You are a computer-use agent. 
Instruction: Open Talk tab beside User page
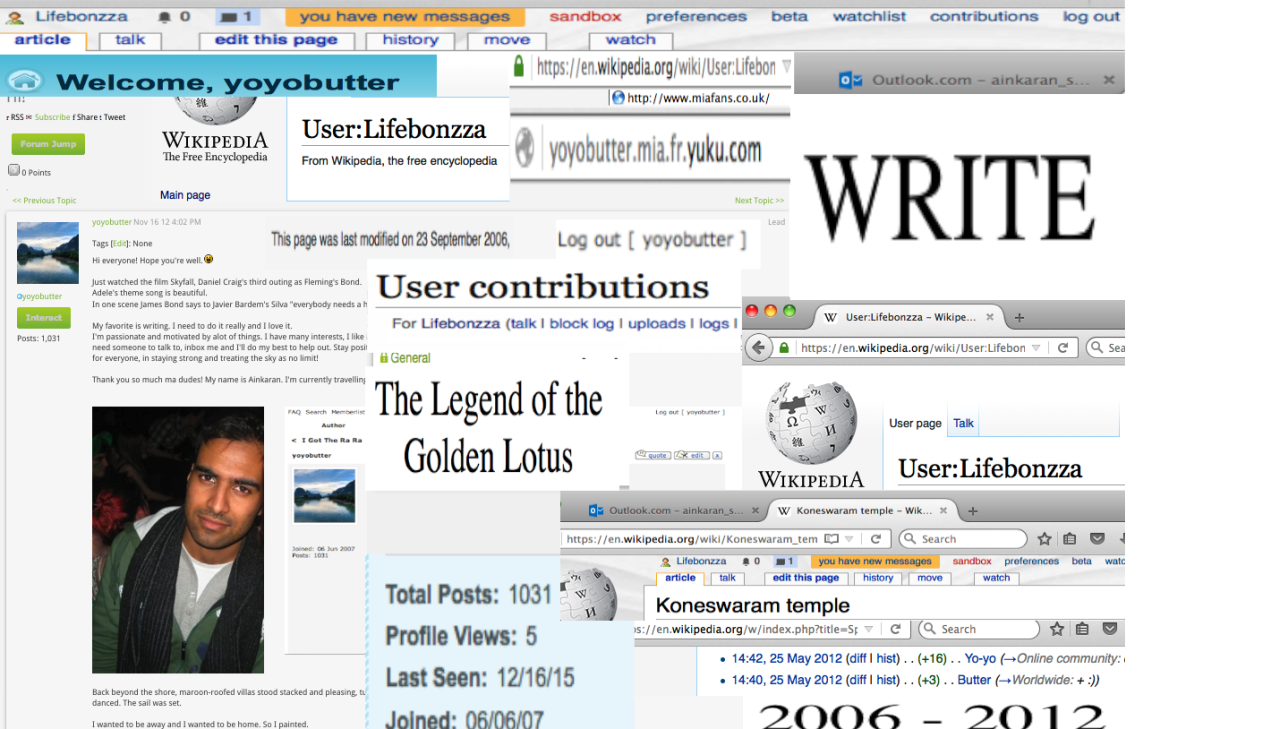(963, 423)
